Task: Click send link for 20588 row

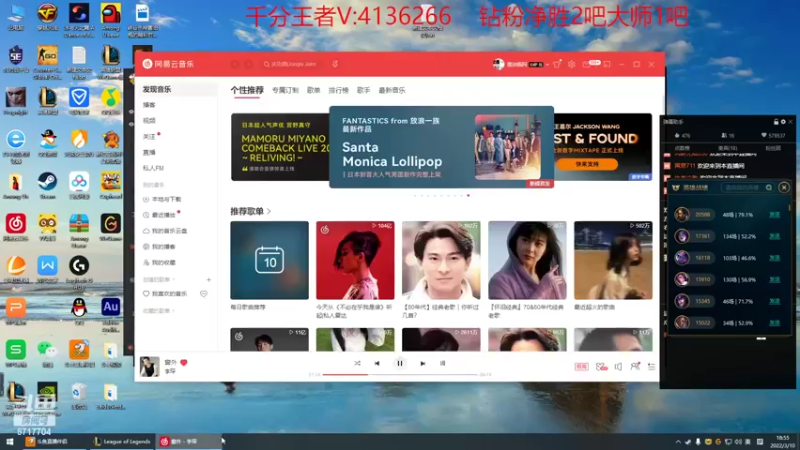Action: [x=774, y=215]
